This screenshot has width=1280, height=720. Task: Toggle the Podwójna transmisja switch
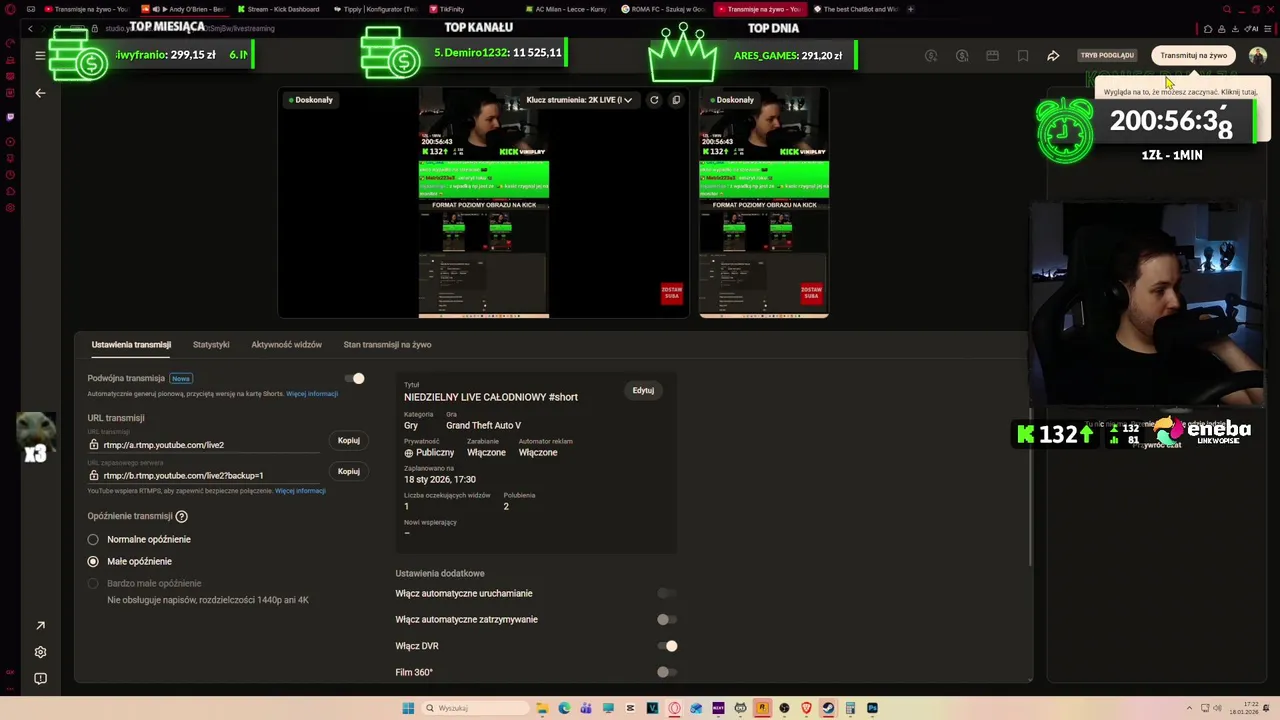click(x=354, y=378)
